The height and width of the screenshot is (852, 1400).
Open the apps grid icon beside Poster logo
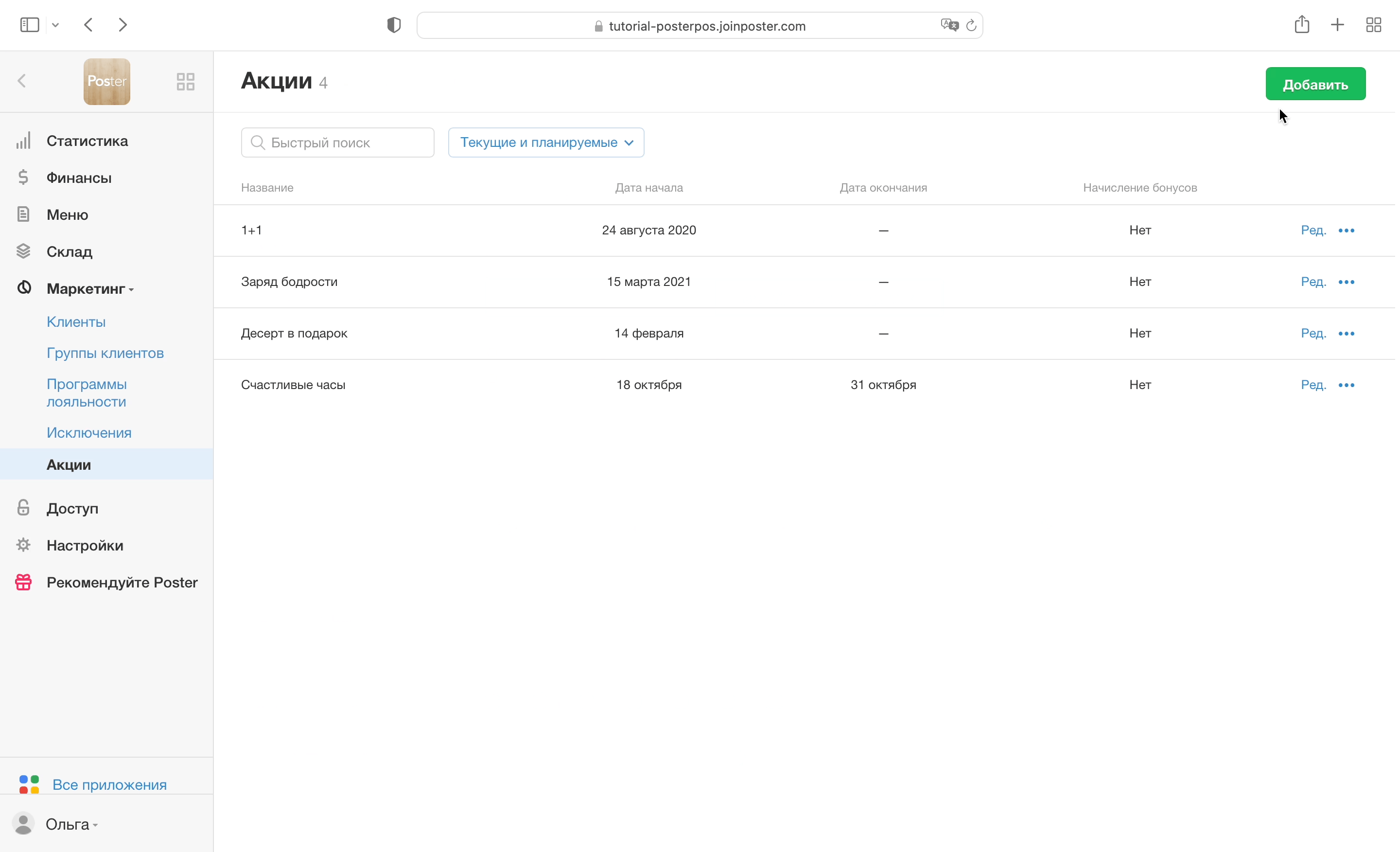[185, 81]
